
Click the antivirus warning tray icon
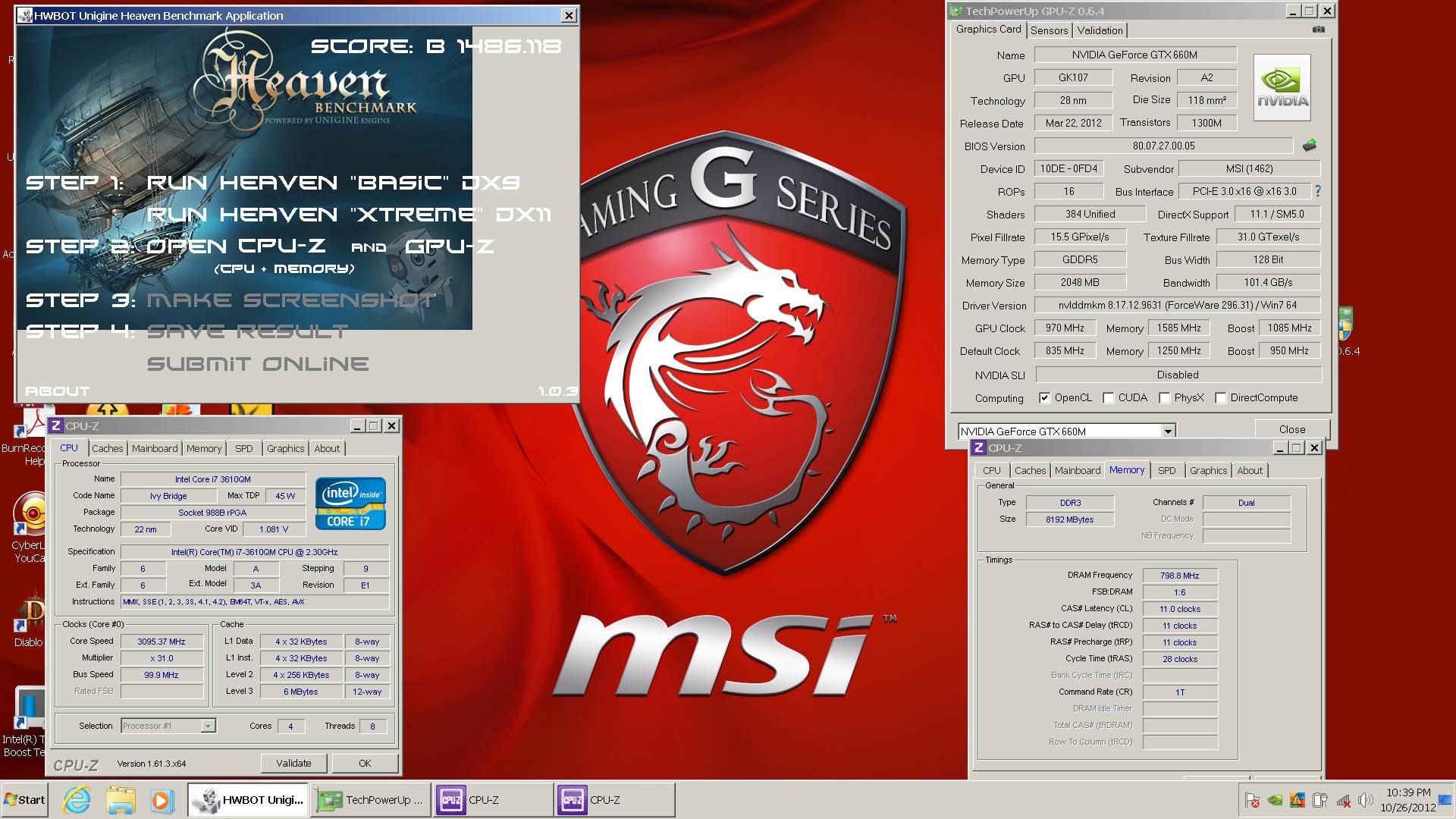(1298, 800)
